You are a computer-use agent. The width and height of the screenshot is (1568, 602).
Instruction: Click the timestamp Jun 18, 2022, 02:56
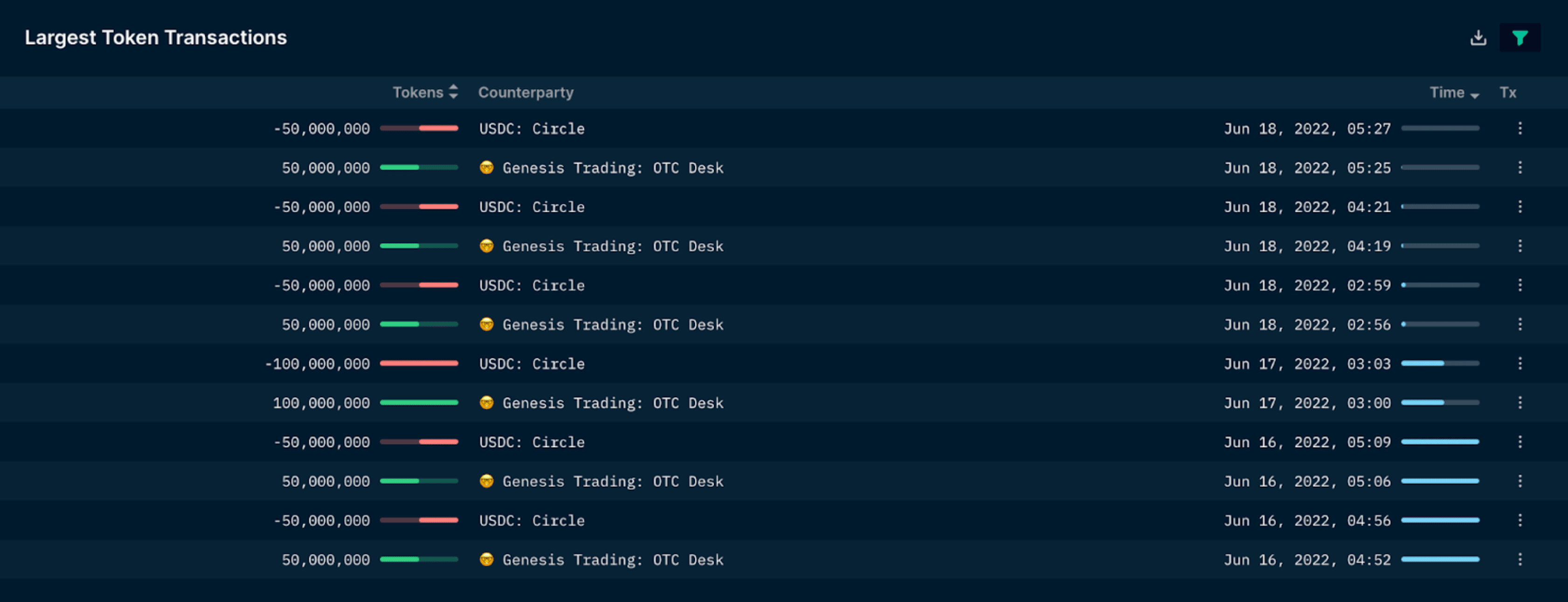1307,325
